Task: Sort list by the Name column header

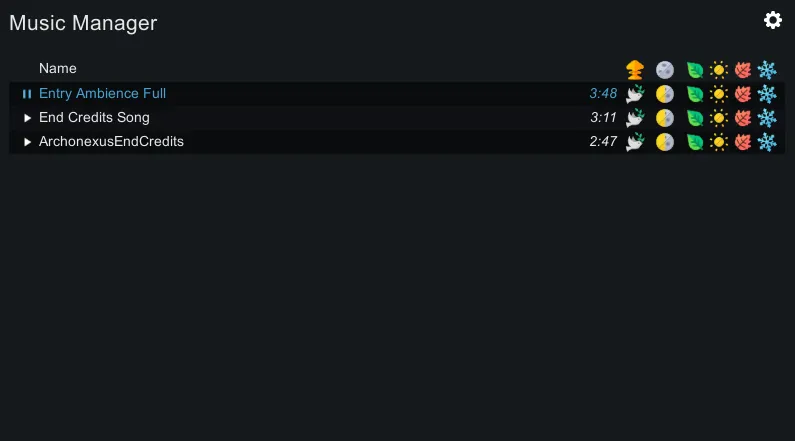Action: pos(58,68)
